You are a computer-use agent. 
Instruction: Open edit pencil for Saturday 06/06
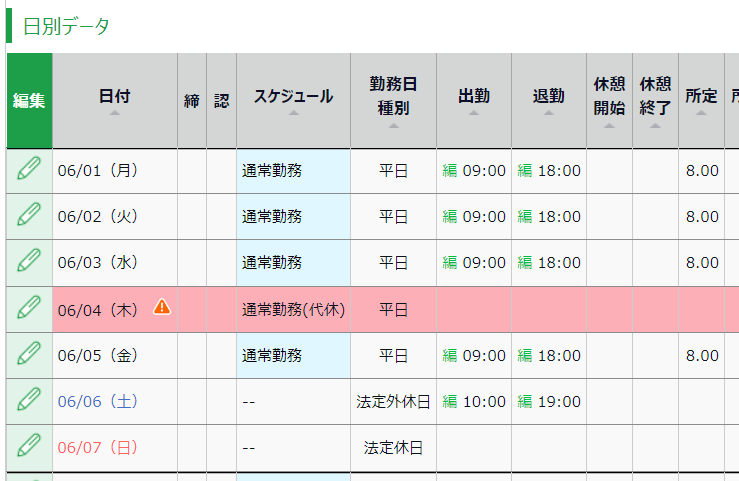click(x=29, y=401)
